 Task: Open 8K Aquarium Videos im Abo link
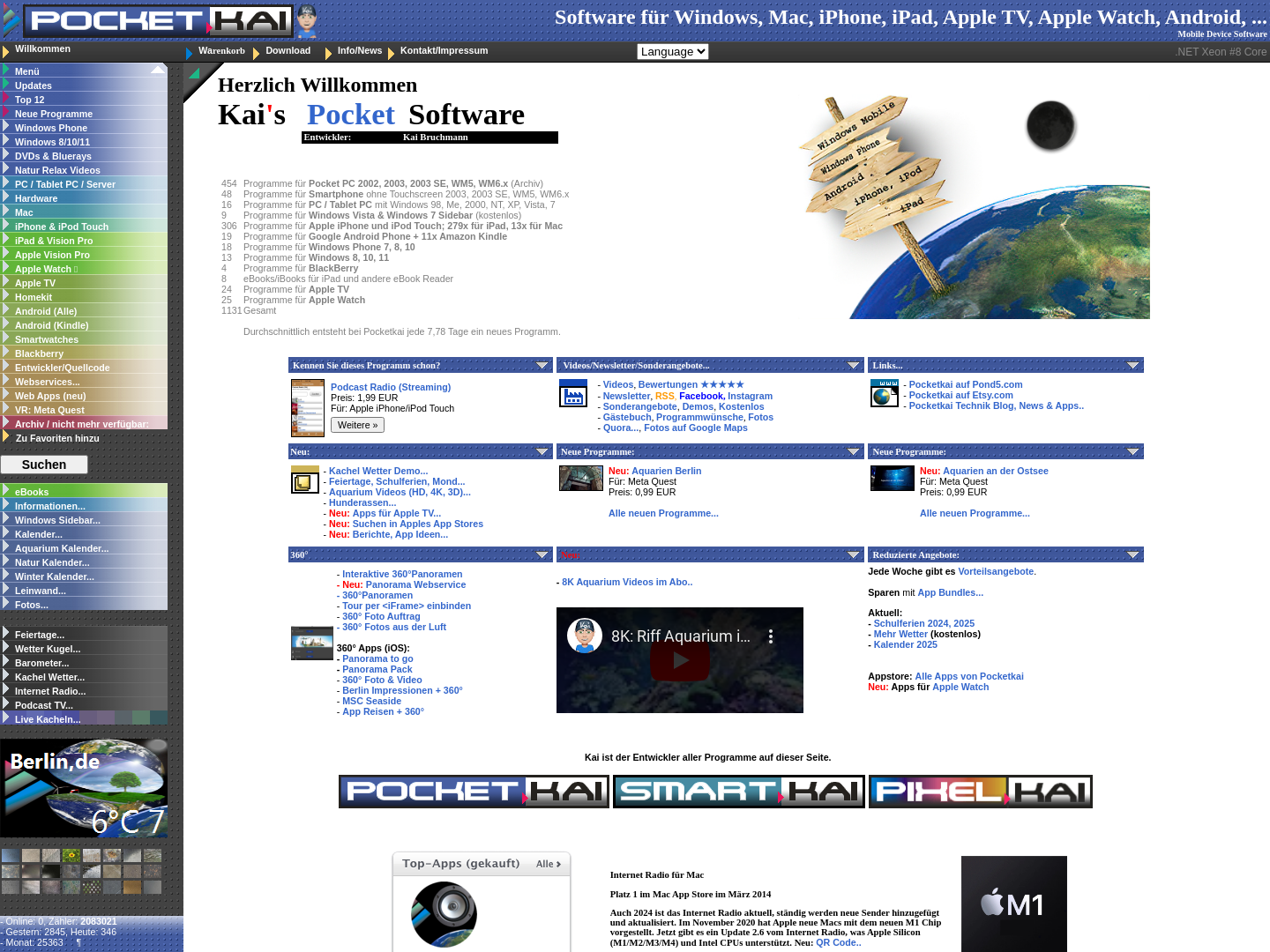(627, 582)
